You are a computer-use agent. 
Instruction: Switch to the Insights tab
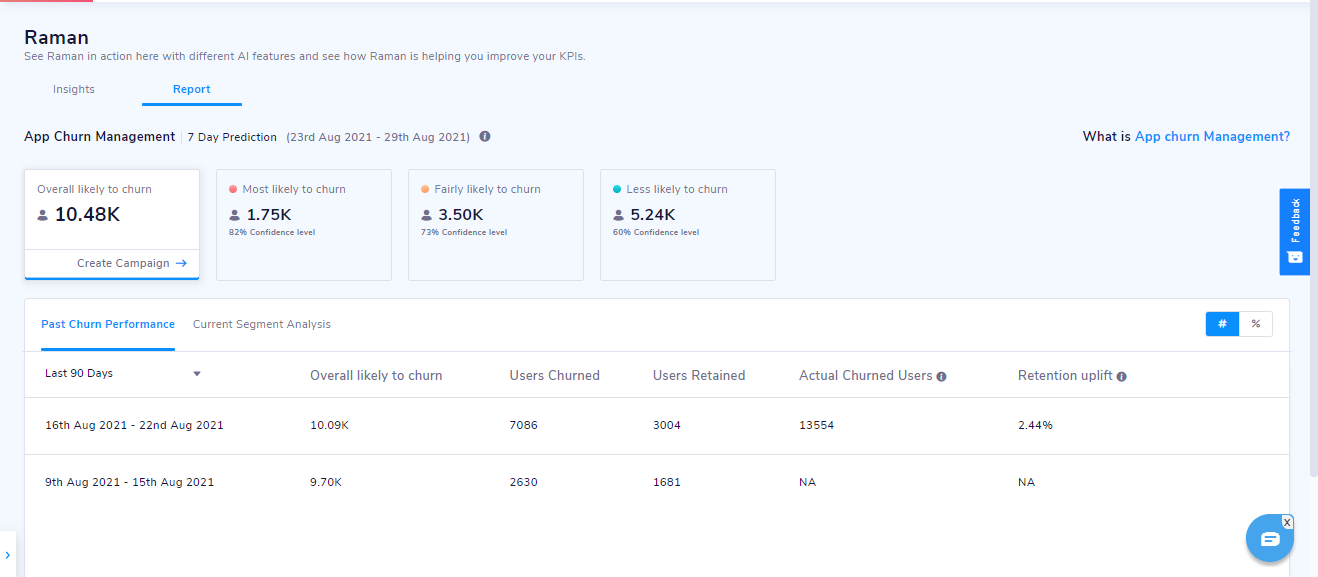click(x=74, y=89)
